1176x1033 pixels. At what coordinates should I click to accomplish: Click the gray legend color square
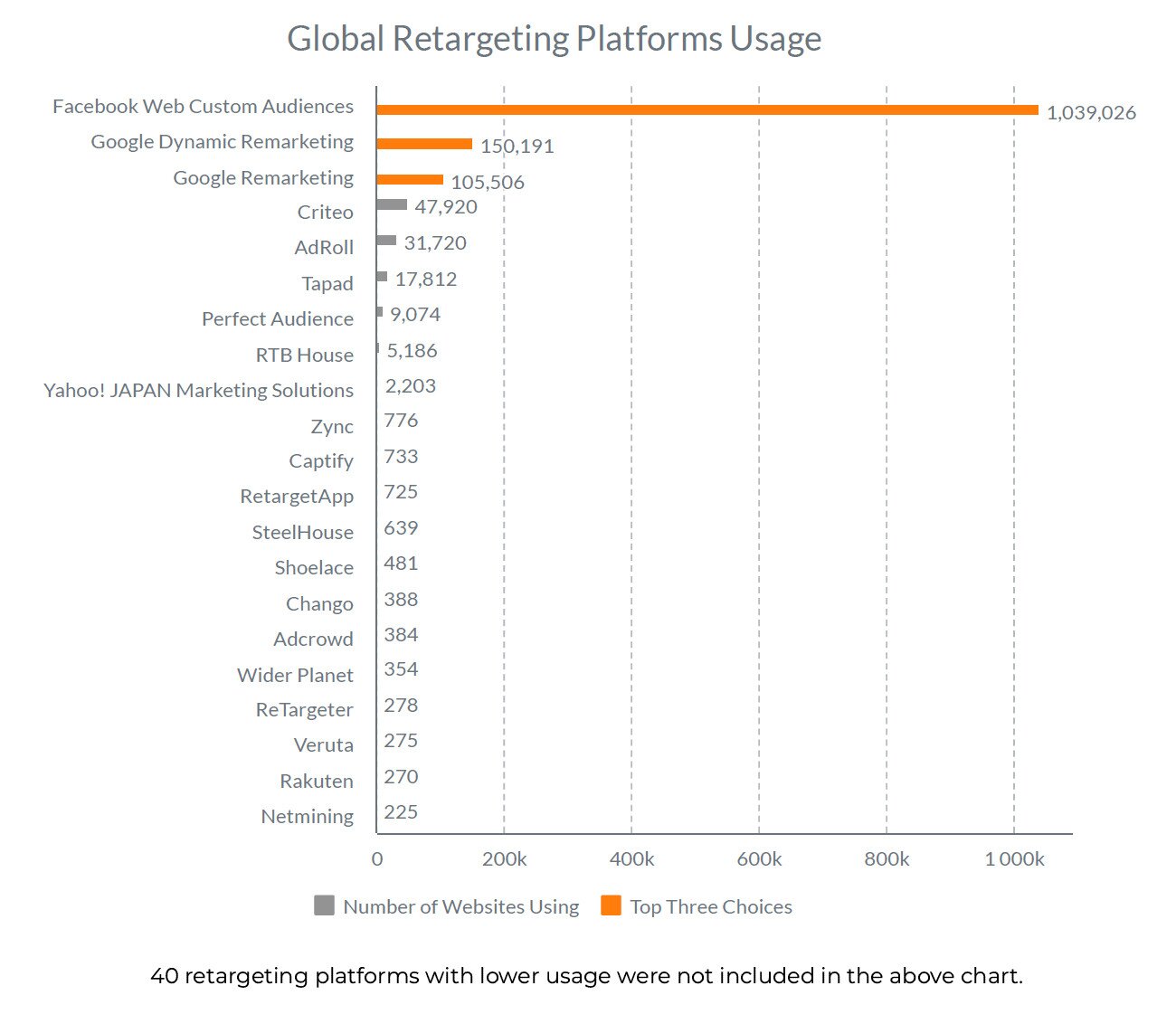[x=324, y=905]
